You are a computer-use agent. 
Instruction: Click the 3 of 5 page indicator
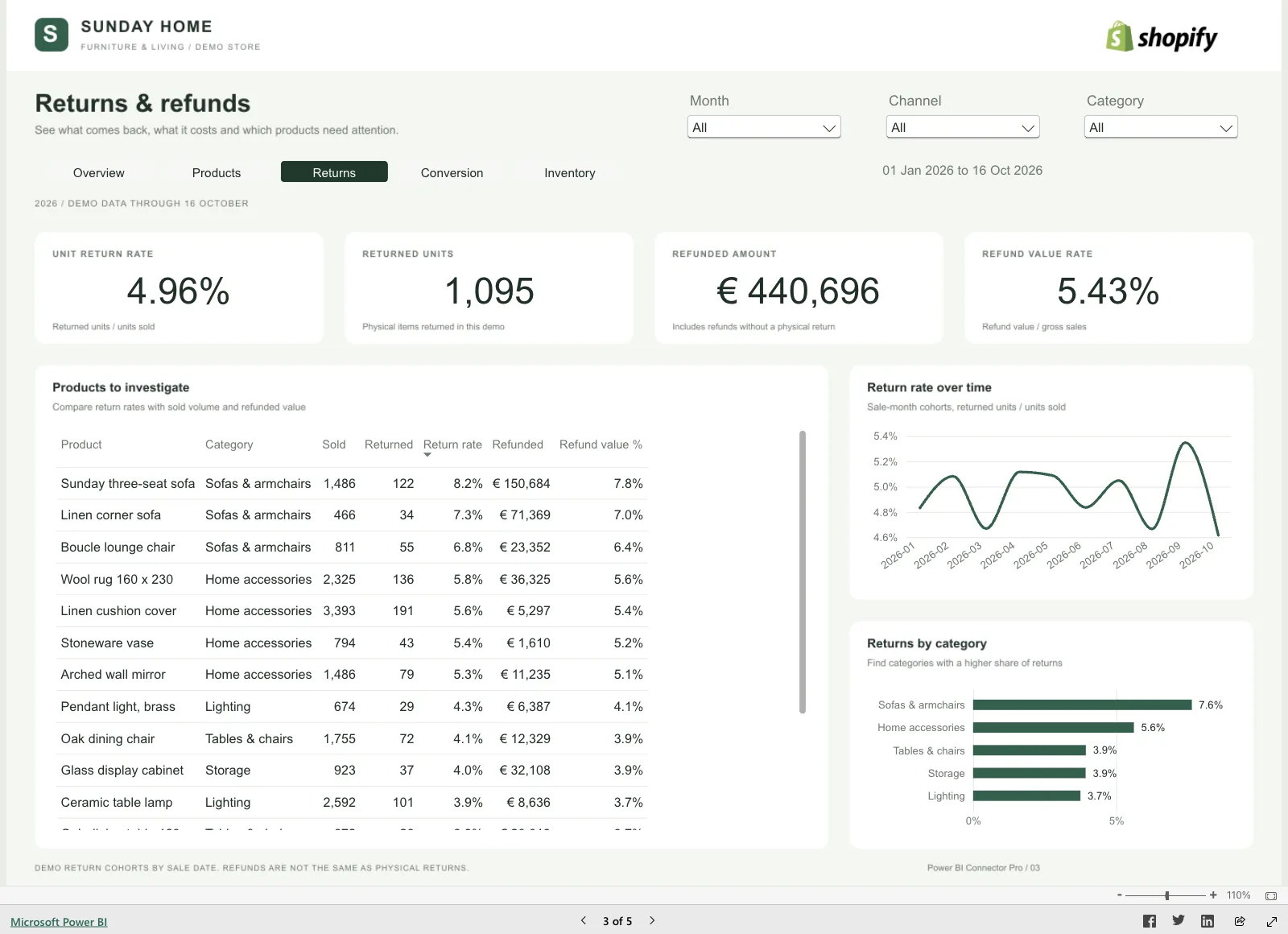tap(617, 921)
